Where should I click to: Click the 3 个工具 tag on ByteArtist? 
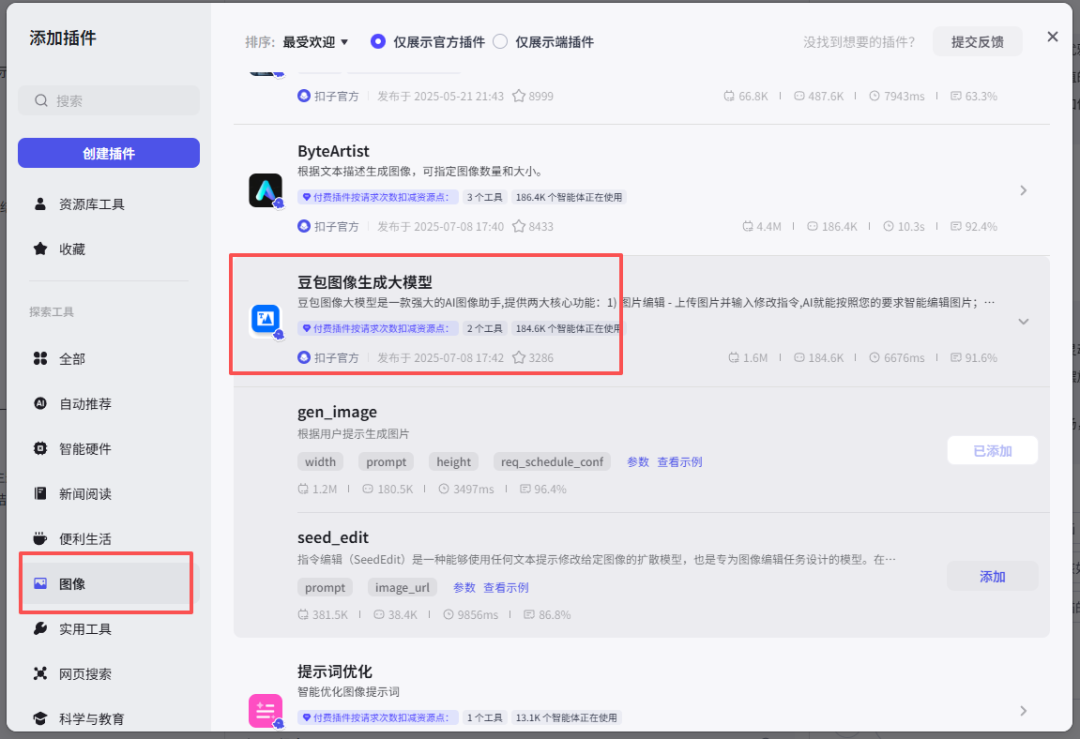tap(485, 197)
